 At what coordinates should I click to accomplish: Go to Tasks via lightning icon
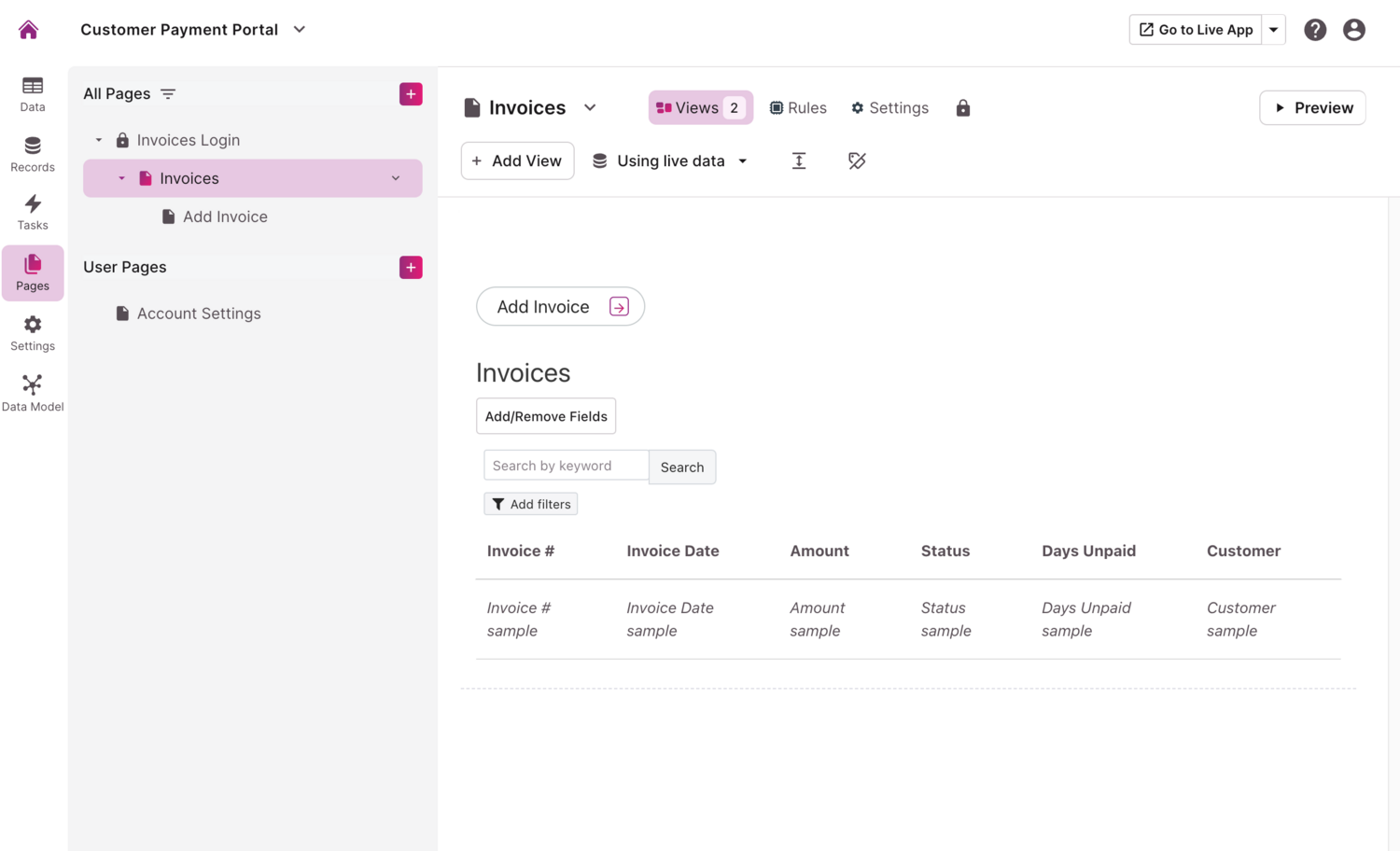click(x=33, y=212)
